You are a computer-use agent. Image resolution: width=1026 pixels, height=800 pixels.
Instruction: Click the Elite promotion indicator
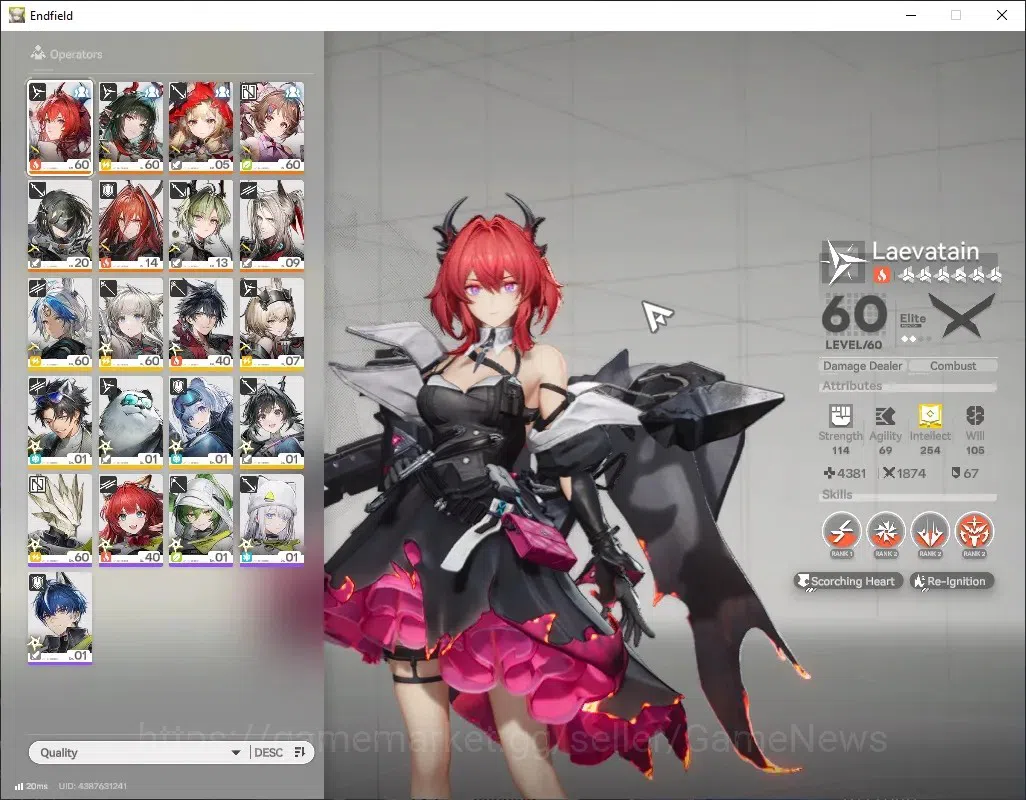914,326
